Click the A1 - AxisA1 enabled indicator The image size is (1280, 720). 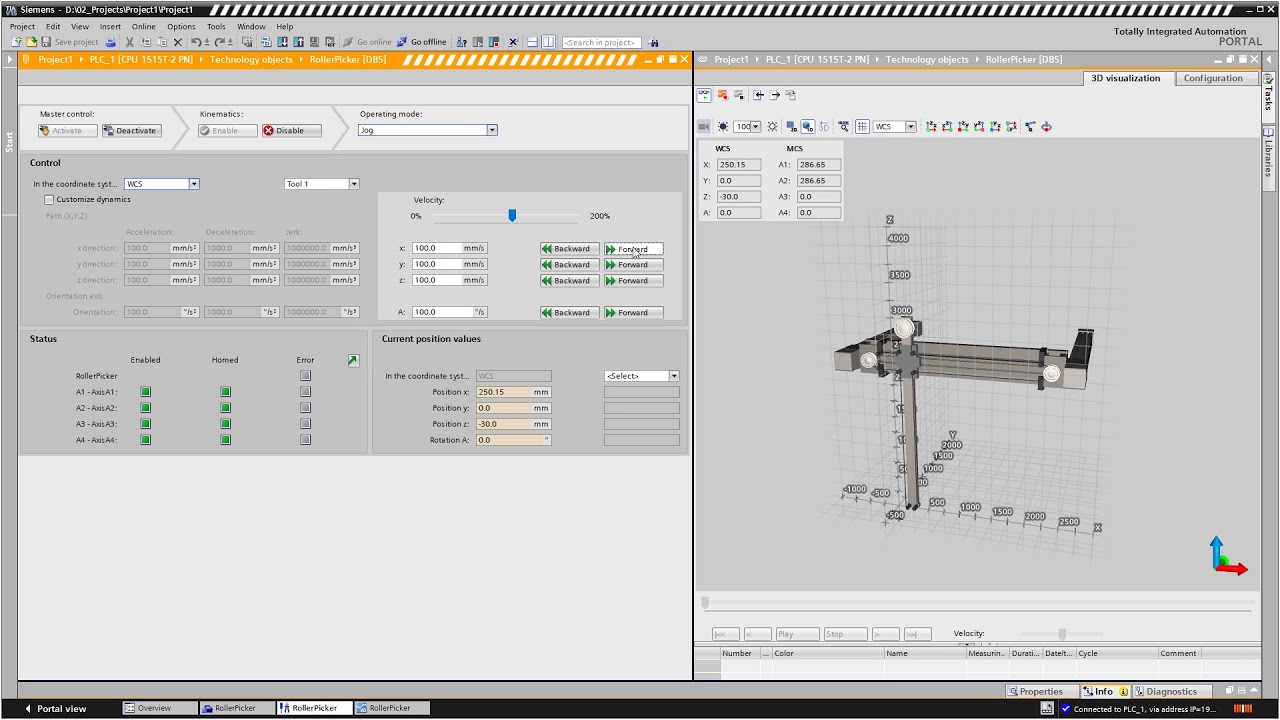pyautogui.click(x=145, y=392)
